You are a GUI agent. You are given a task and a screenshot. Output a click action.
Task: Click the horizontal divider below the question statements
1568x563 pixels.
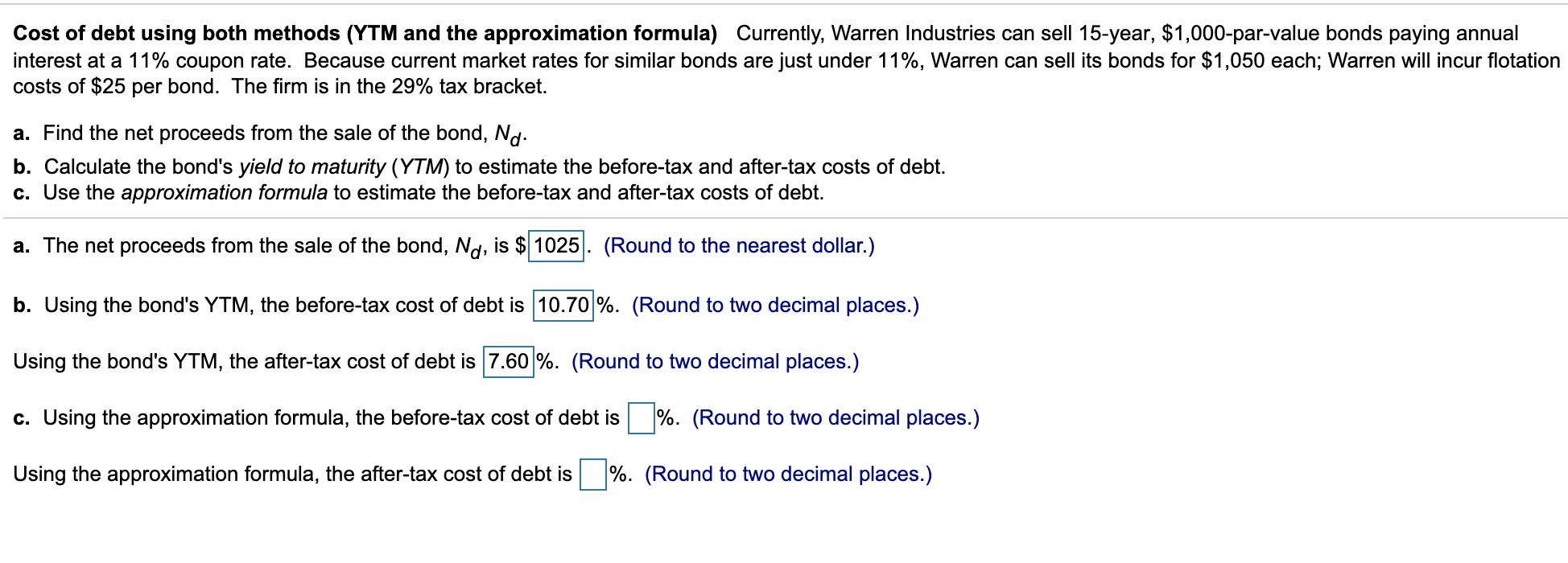tap(784, 217)
